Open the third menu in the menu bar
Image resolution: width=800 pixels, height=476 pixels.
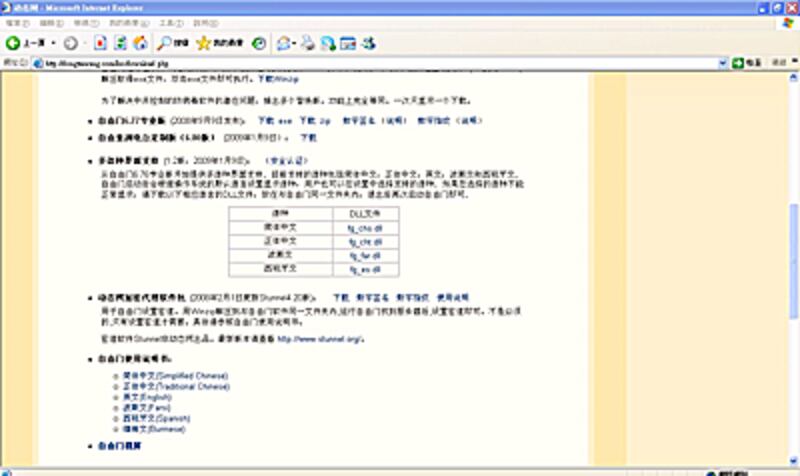86,23
